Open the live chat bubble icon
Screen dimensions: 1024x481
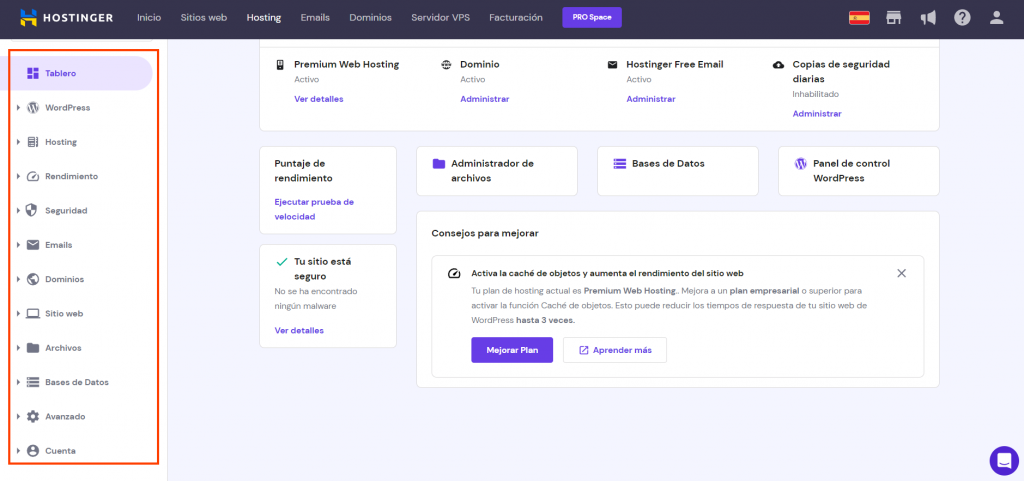click(x=1003, y=460)
